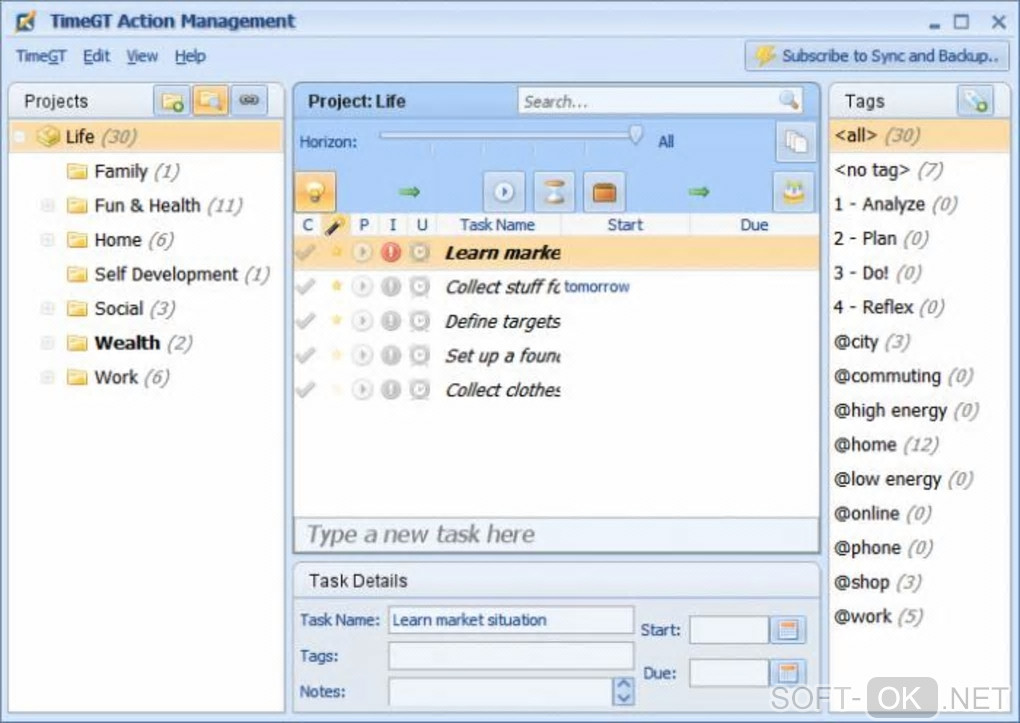
Task: Select the Self Development folder
Action: pyautogui.click(x=168, y=274)
